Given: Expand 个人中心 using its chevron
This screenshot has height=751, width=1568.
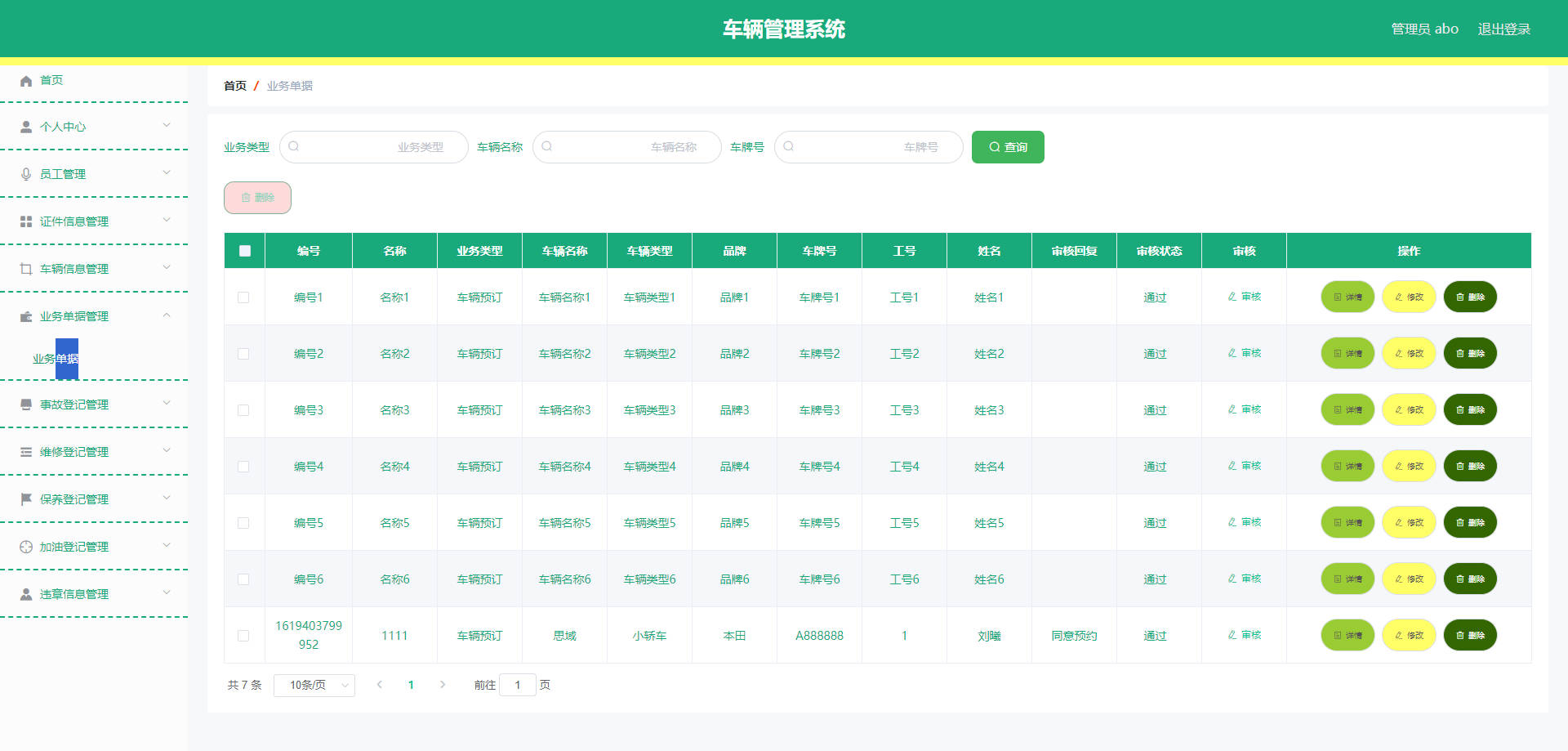Looking at the screenshot, I should pos(167,125).
